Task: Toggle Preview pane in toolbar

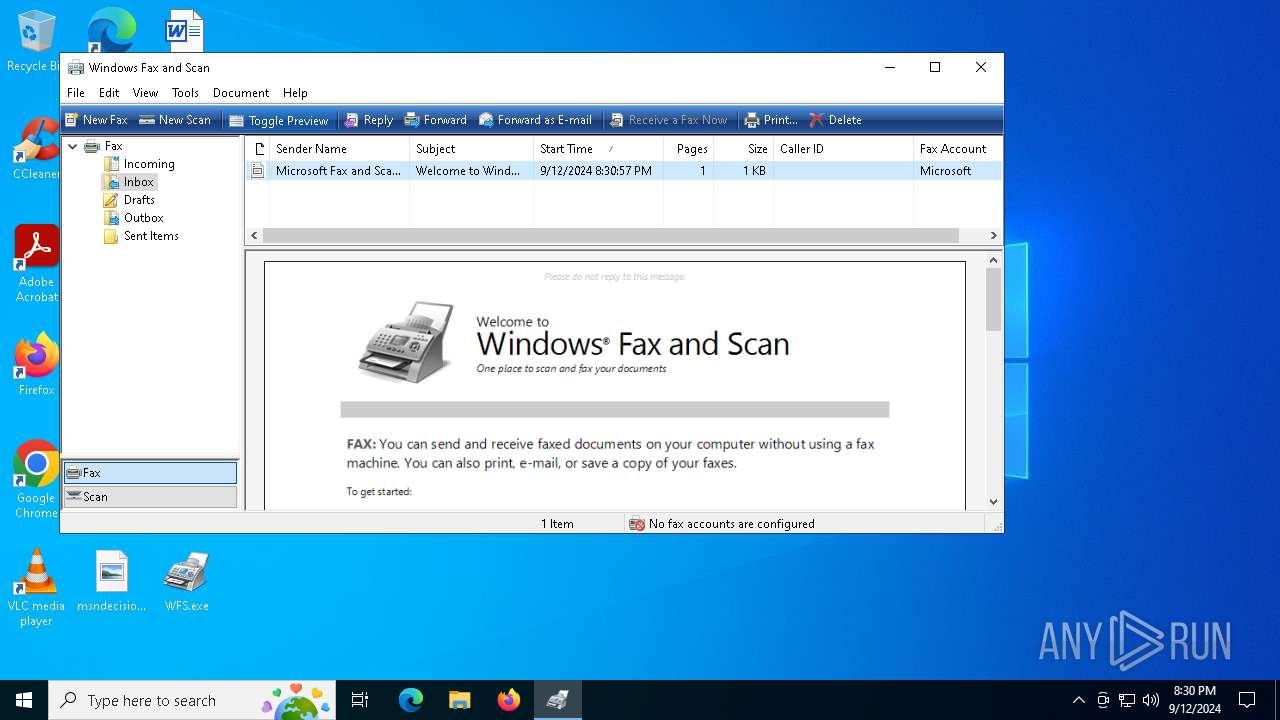Action: pyautogui.click(x=278, y=120)
